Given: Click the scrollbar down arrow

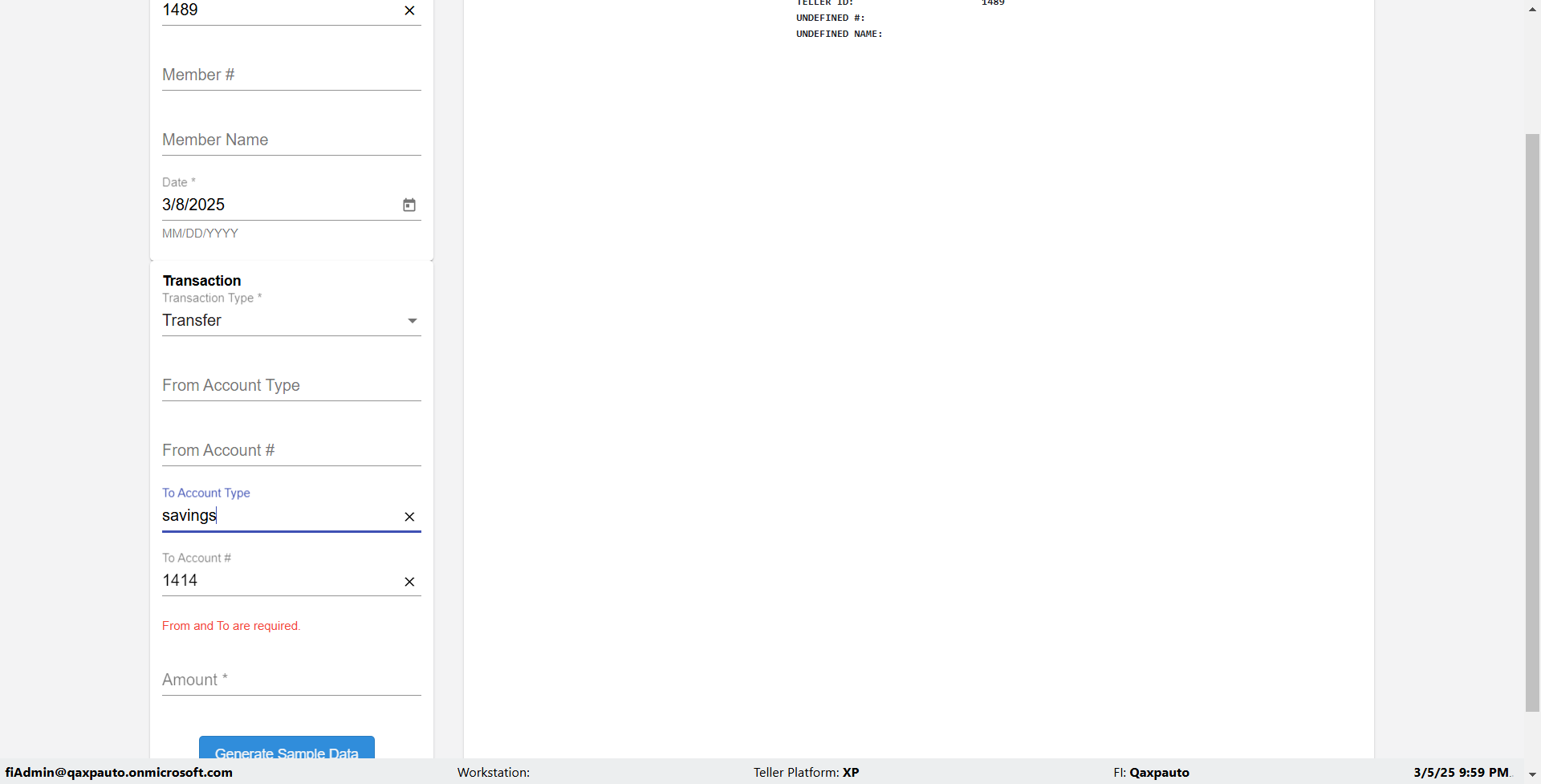Looking at the screenshot, I should (1532, 774).
